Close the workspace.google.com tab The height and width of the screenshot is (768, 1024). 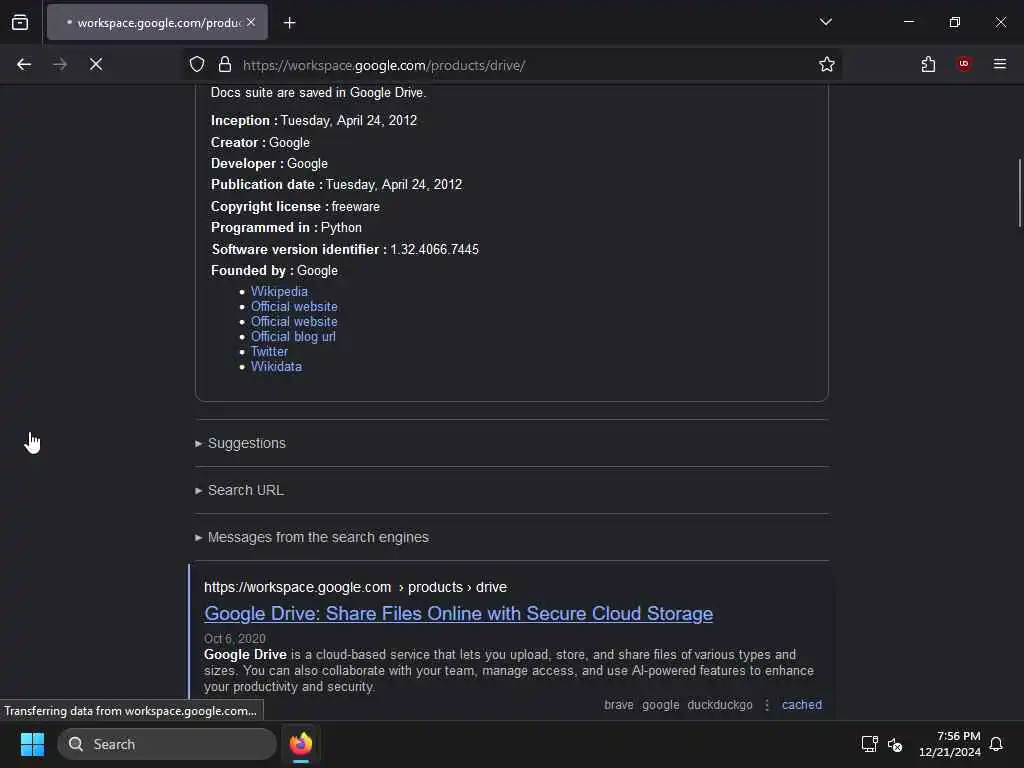tap(251, 22)
